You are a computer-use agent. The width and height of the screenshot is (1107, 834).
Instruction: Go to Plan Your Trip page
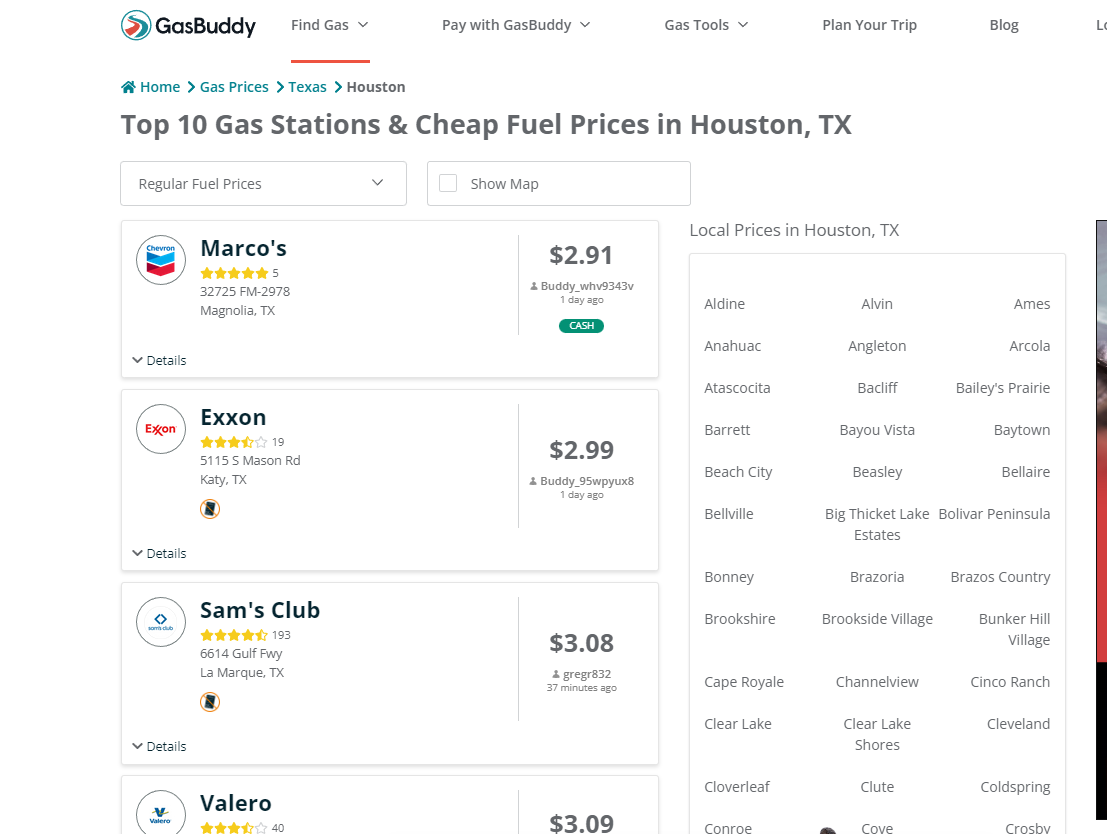pos(869,25)
